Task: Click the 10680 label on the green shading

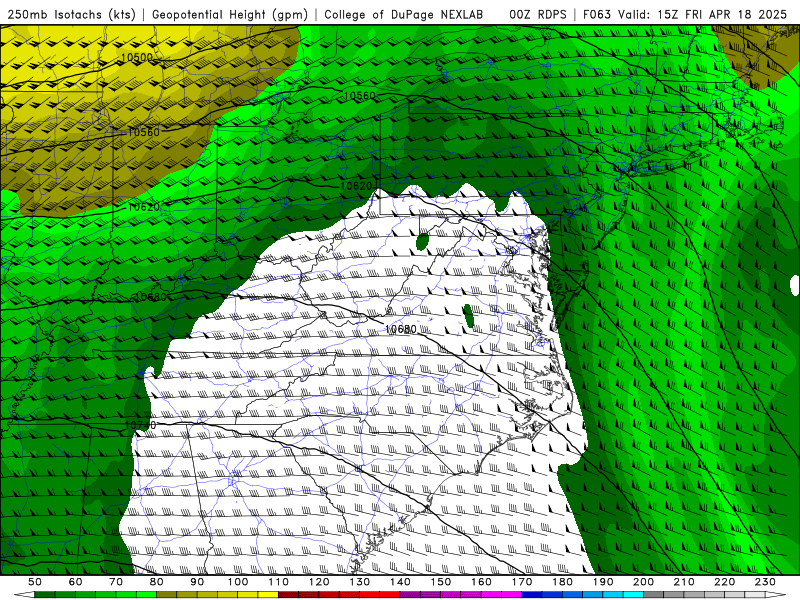Action: tap(151, 297)
